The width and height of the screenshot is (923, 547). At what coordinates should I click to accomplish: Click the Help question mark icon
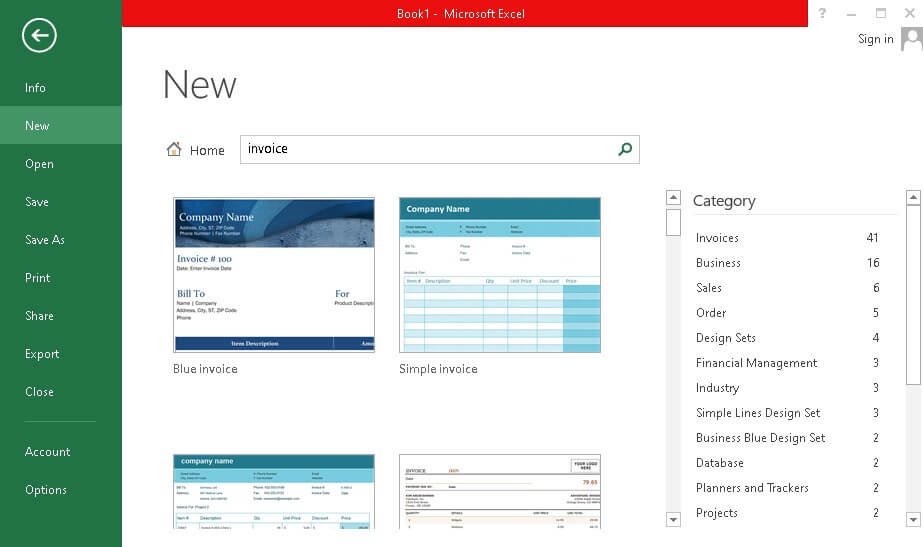[x=822, y=13]
